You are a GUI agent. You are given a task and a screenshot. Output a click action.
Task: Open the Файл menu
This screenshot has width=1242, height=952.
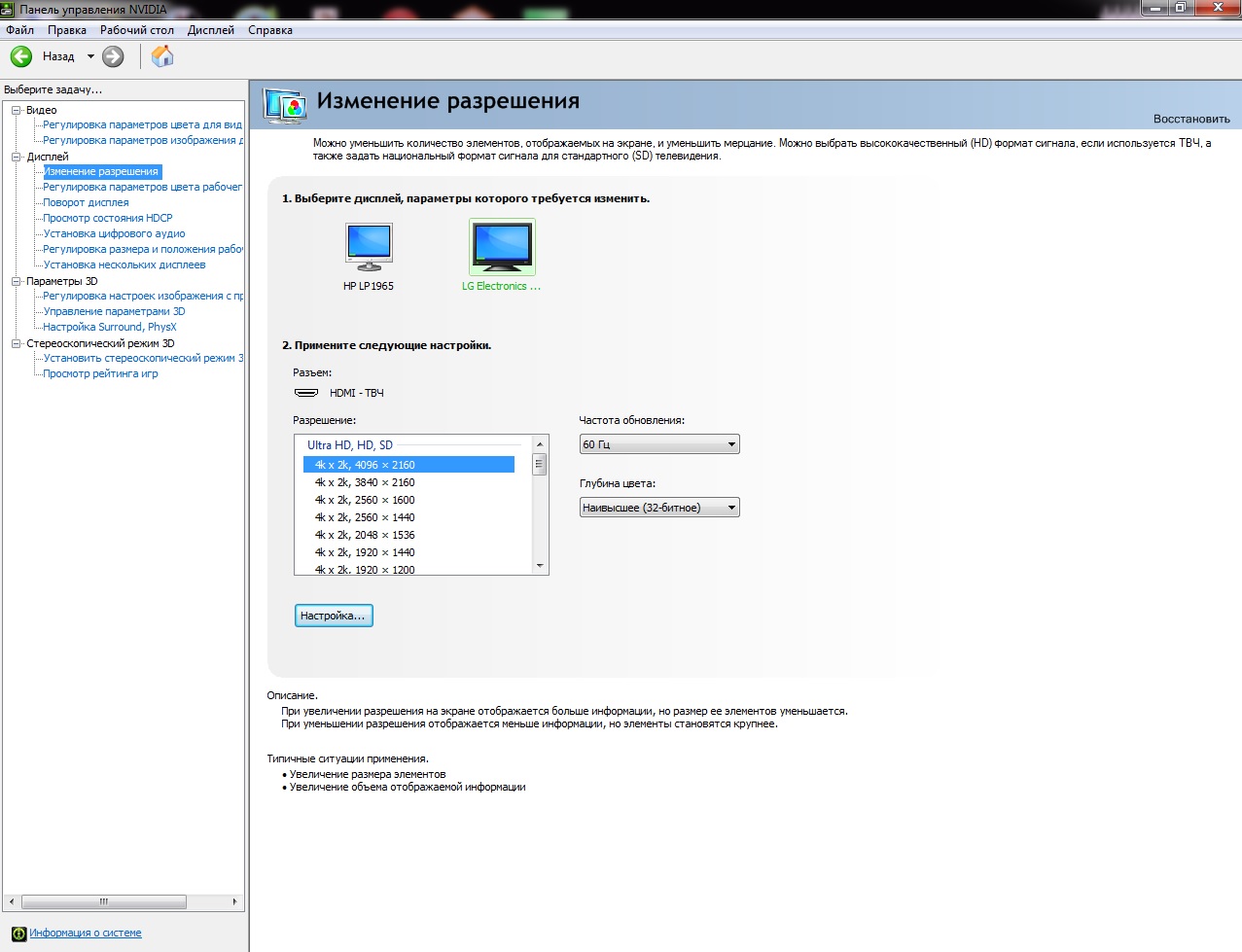click(x=19, y=30)
